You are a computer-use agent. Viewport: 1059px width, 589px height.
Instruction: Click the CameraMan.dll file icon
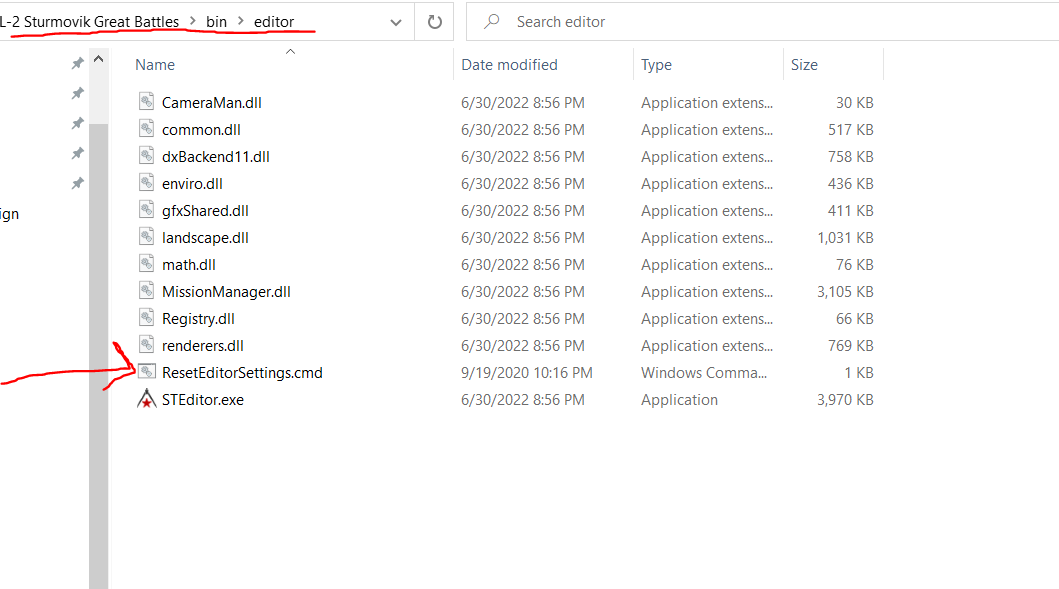point(147,101)
